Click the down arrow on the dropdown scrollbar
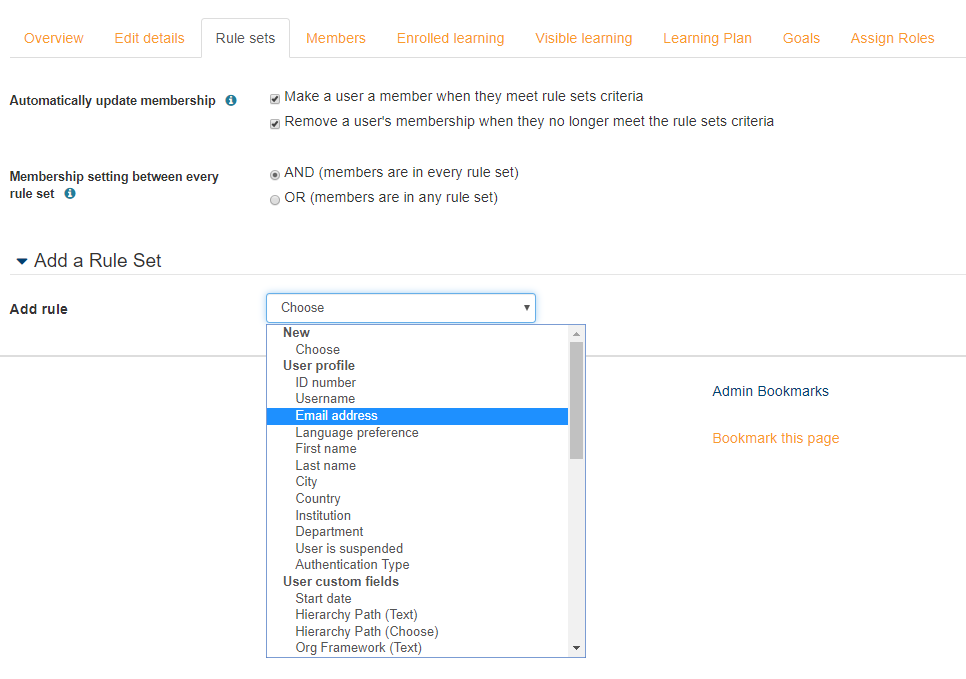The height and width of the screenshot is (679, 966). pos(577,647)
